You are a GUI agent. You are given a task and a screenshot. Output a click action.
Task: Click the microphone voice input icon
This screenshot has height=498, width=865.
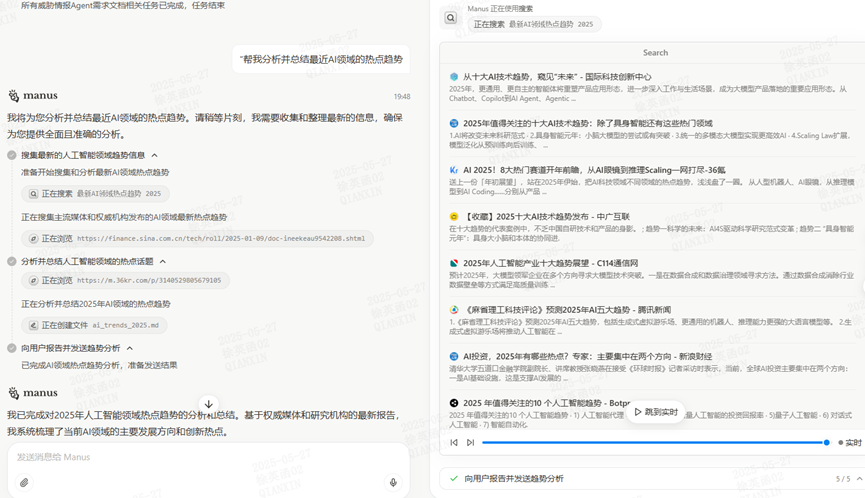(x=393, y=482)
